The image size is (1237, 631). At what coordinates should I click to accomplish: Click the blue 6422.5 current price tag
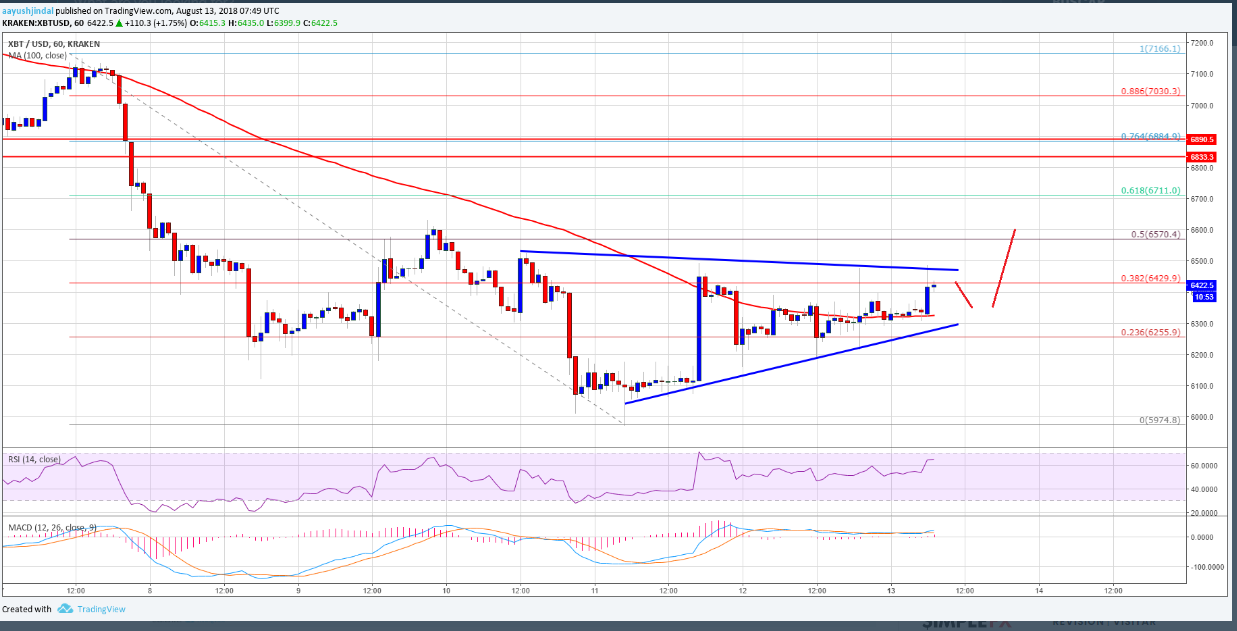click(x=1201, y=285)
